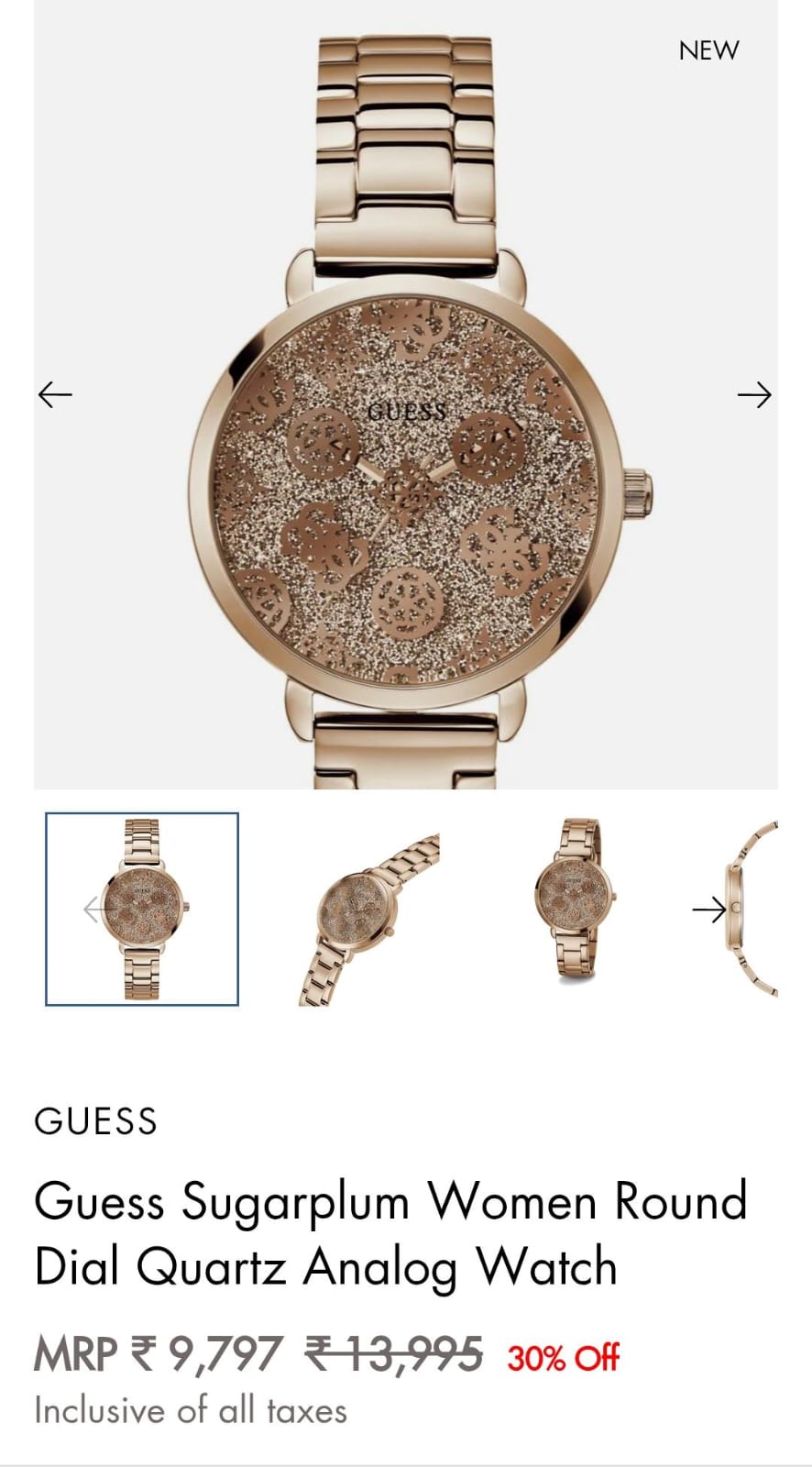Click the right arrow on thumbnail strip
Image resolution: width=812 pixels, height=1467 pixels.
[x=709, y=909]
